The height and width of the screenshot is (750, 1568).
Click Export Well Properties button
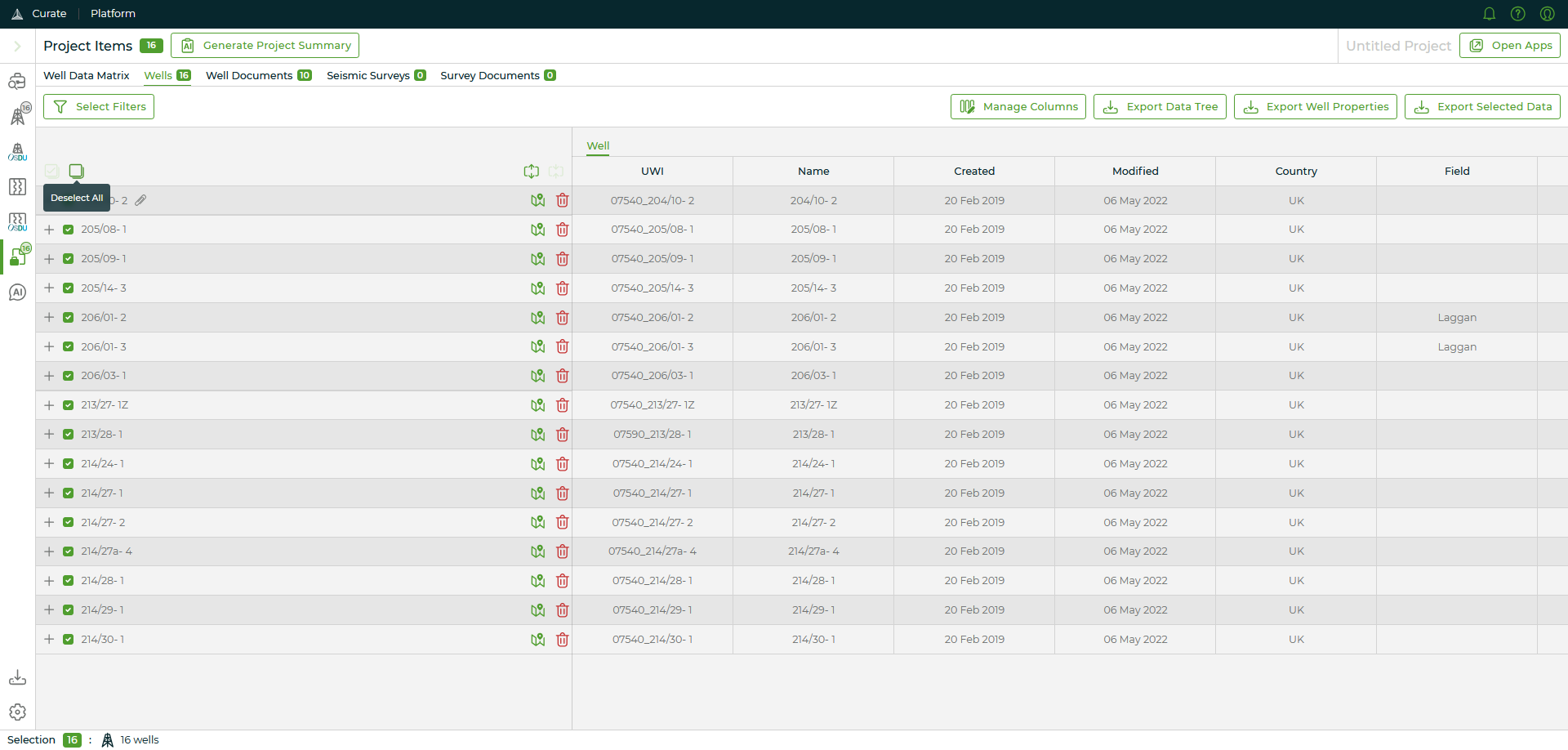(x=1316, y=107)
